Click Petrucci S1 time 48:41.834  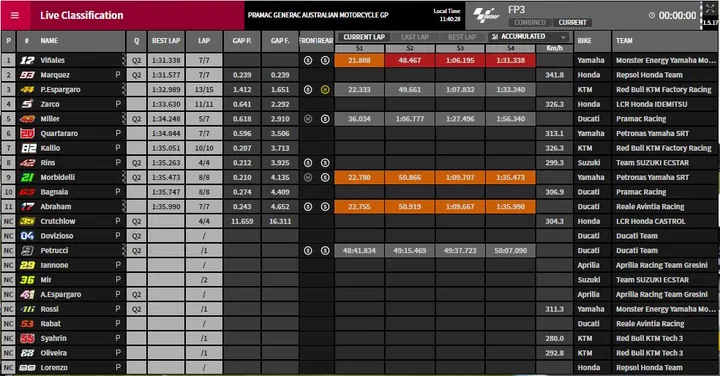point(359,251)
